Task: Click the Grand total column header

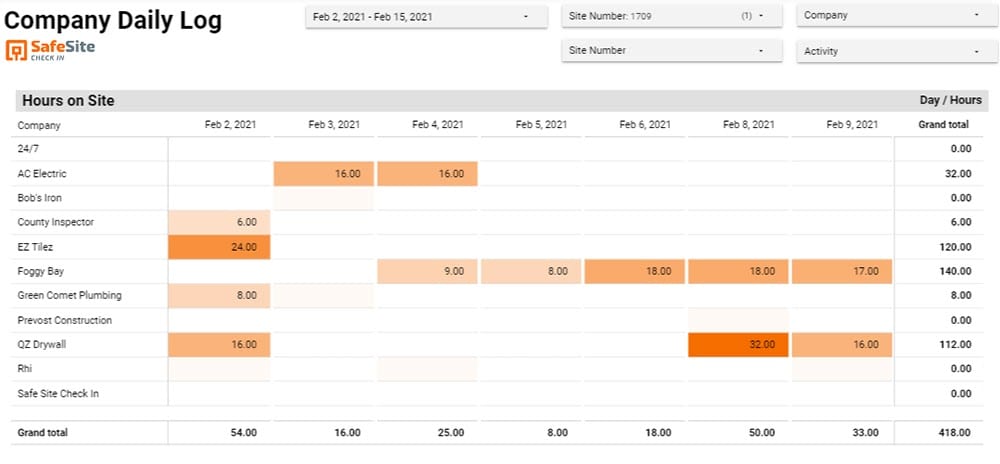Action: 943,125
